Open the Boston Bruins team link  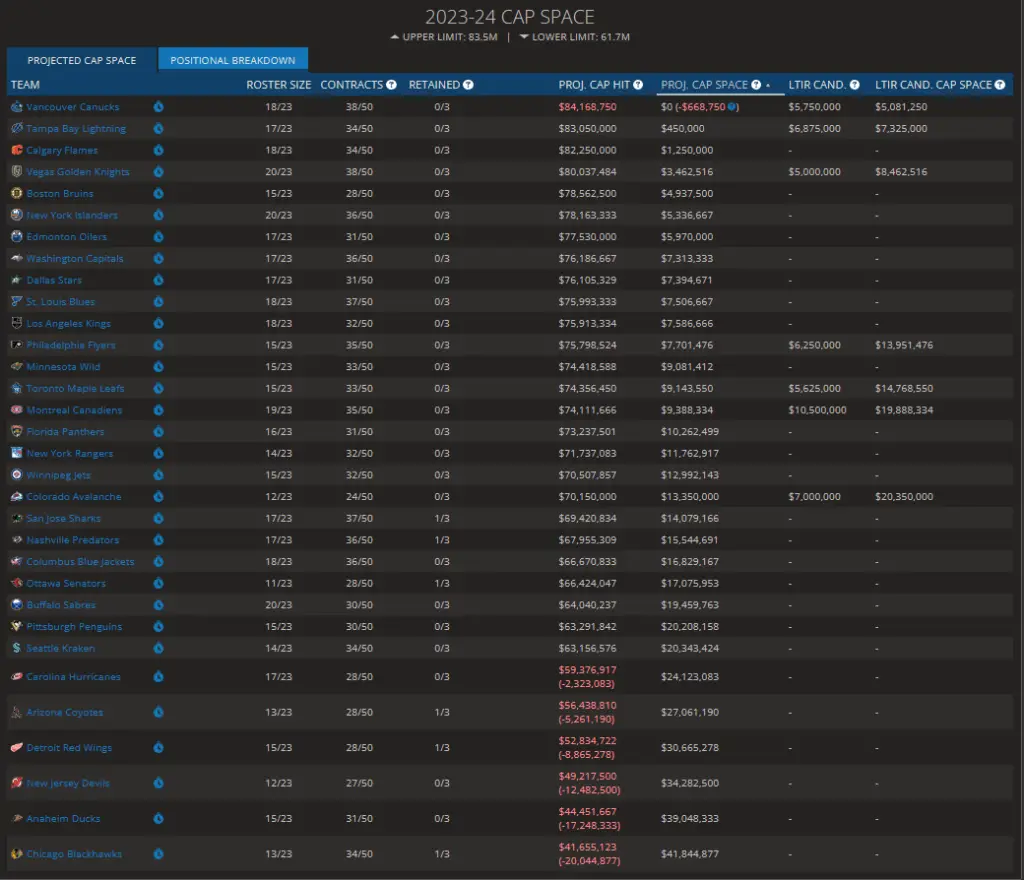tap(59, 193)
